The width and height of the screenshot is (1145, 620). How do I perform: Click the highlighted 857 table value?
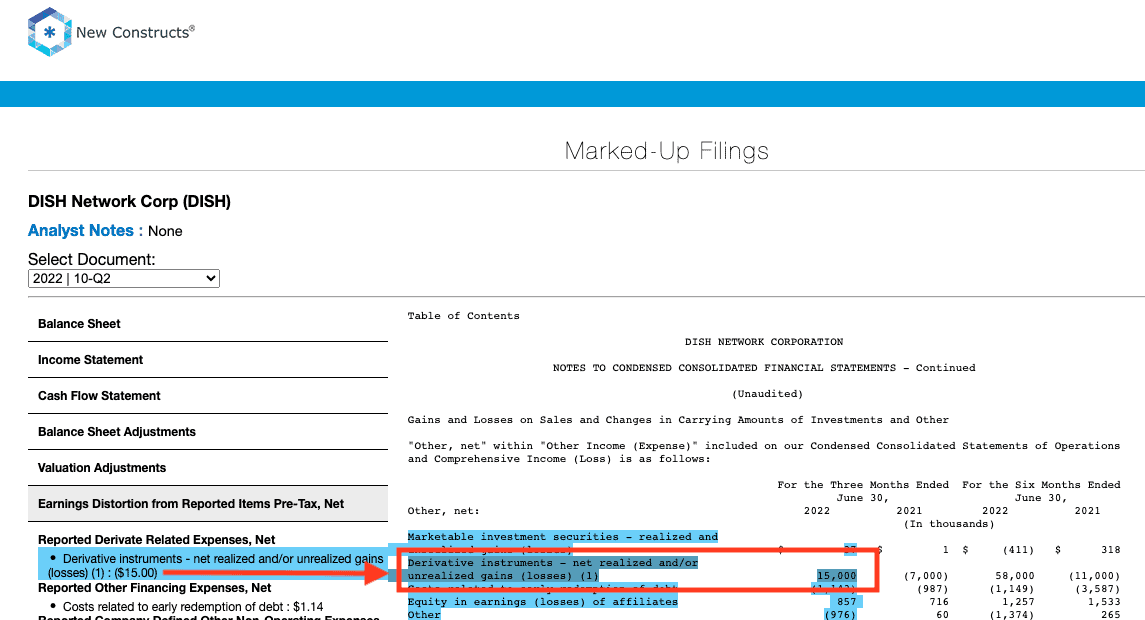[846, 602]
